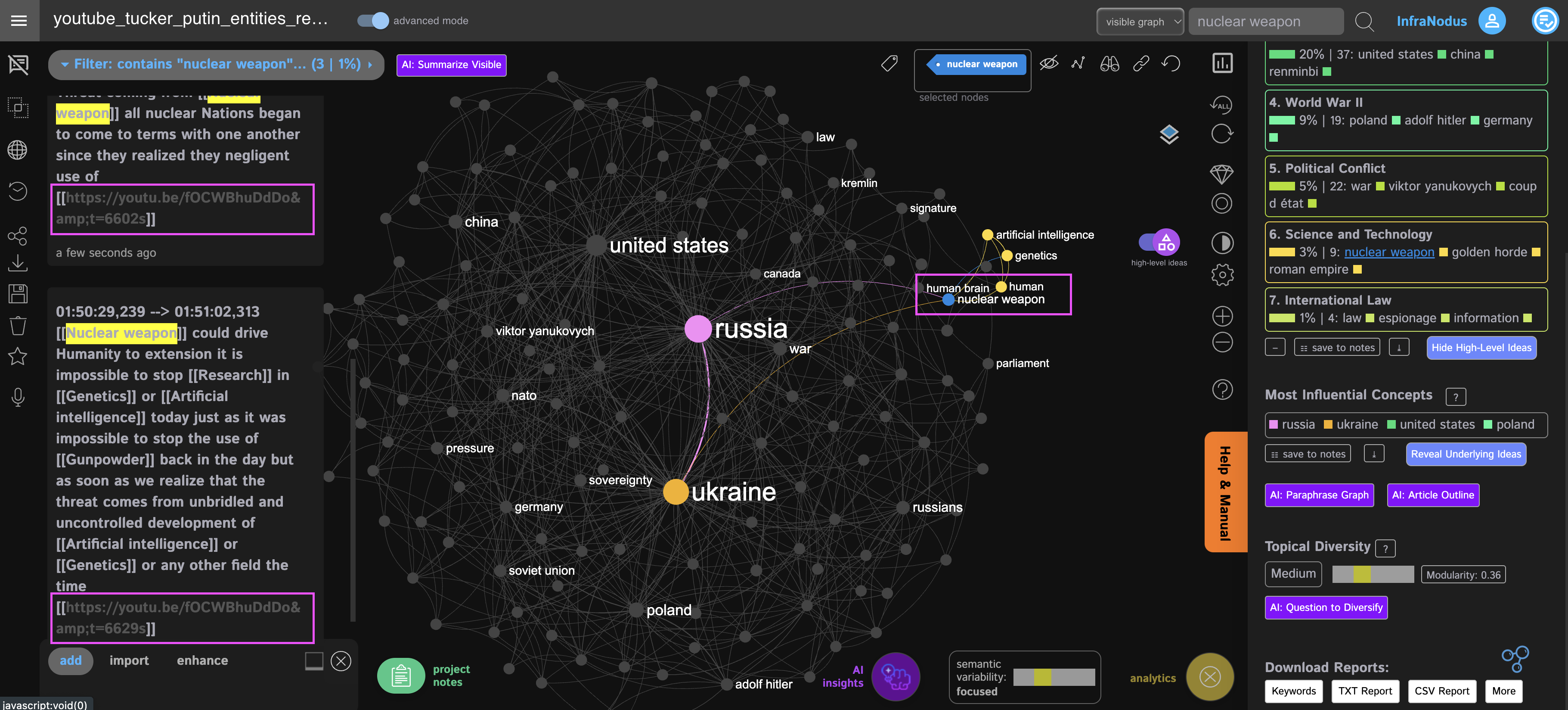This screenshot has height=710, width=1568.
Task: Expand the Filter contains nuclear weapon bar
Action: [216, 64]
